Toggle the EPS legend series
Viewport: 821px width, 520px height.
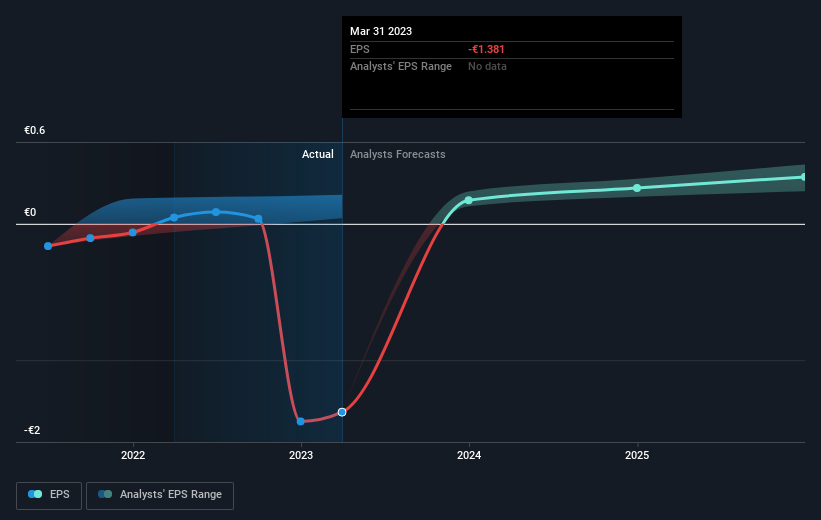pyautogui.click(x=49, y=495)
